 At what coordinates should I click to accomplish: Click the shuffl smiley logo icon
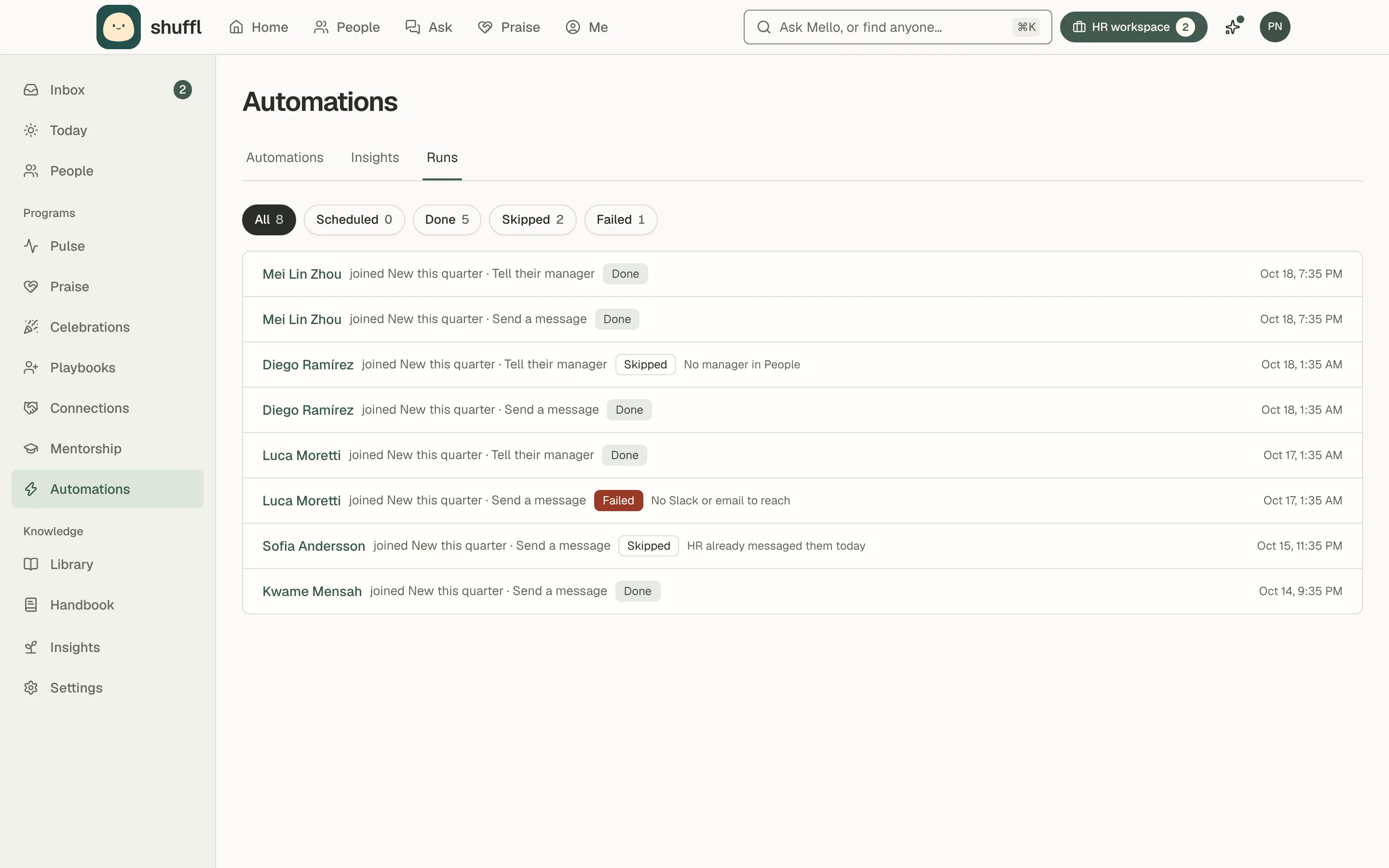coord(118,27)
